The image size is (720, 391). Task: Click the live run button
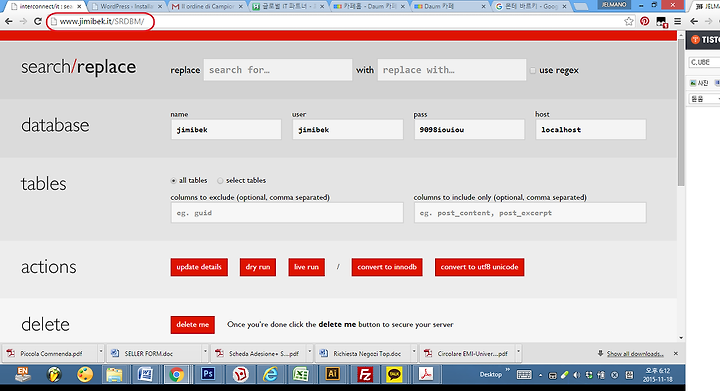(306, 267)
